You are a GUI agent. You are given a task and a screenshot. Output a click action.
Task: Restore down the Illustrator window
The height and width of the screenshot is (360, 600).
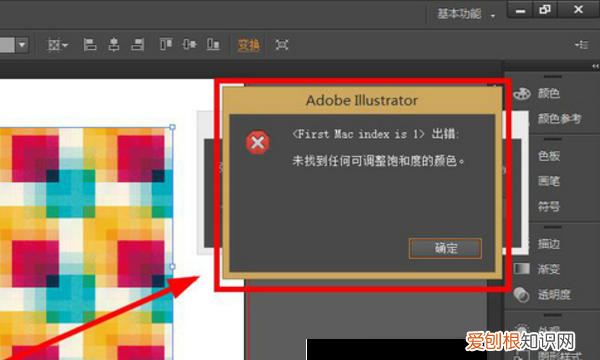(x=545, y=10)
